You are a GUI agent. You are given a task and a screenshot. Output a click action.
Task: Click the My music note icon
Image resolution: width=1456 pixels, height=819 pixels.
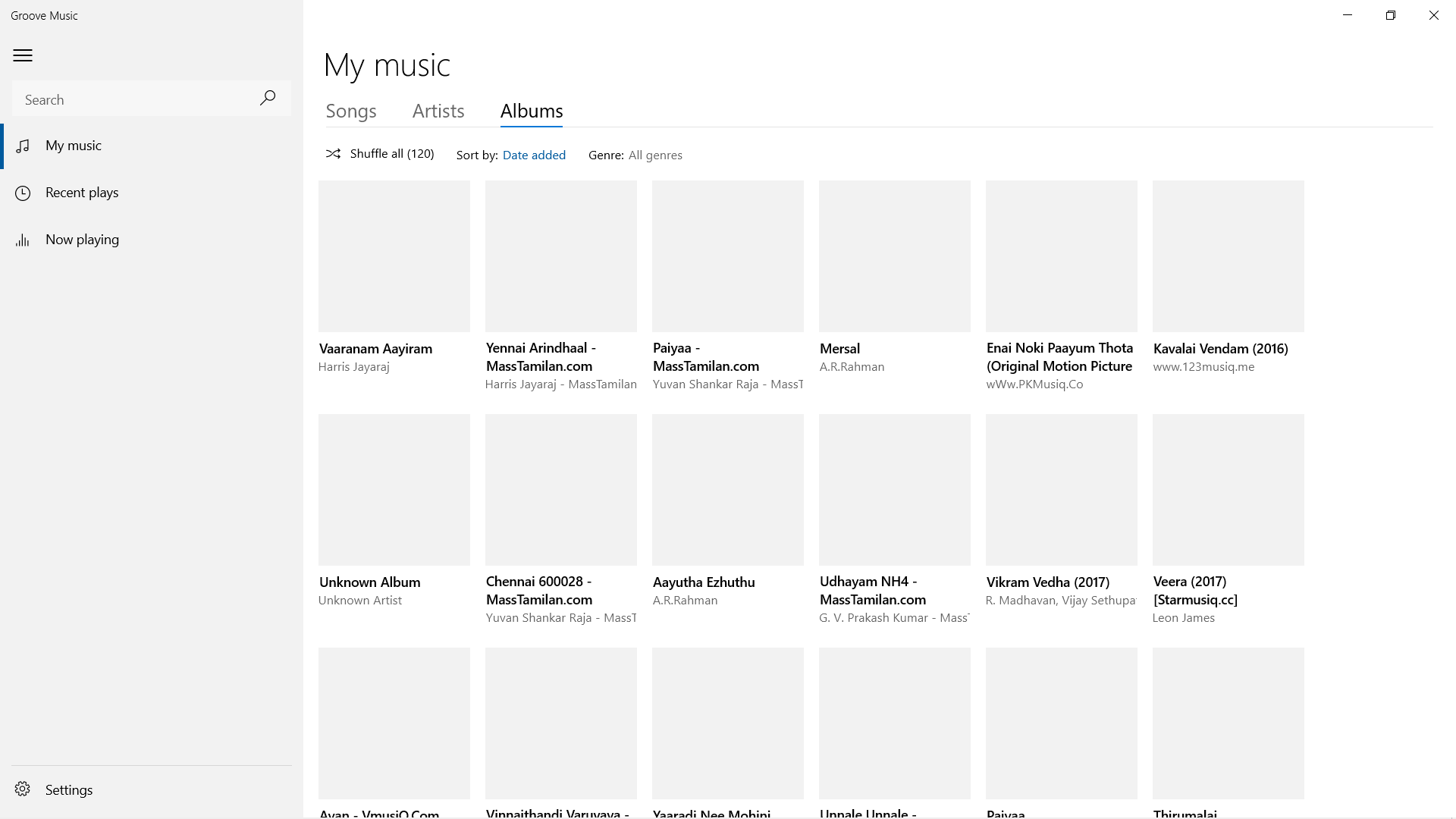point(23,146)
